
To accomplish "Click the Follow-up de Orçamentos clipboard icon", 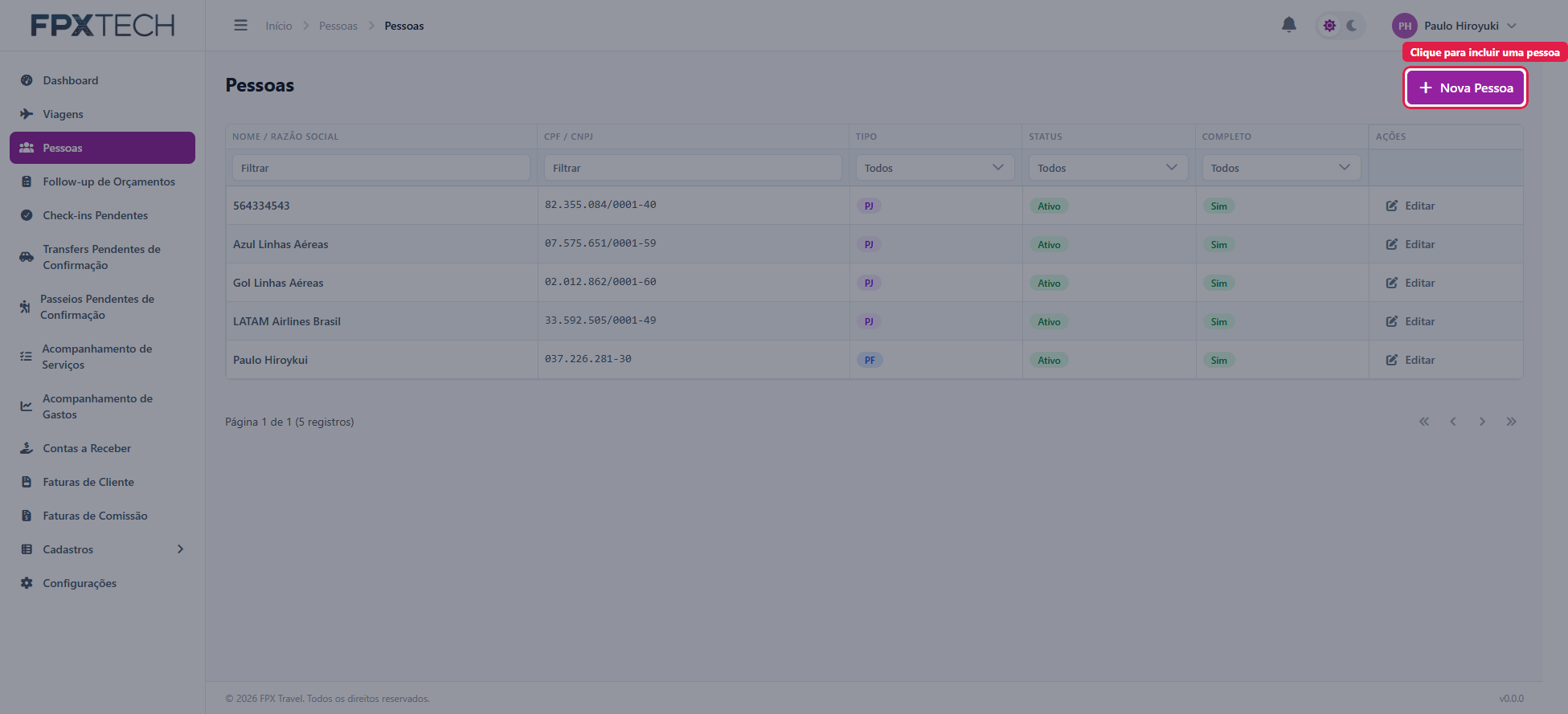I will click(27, 182).
